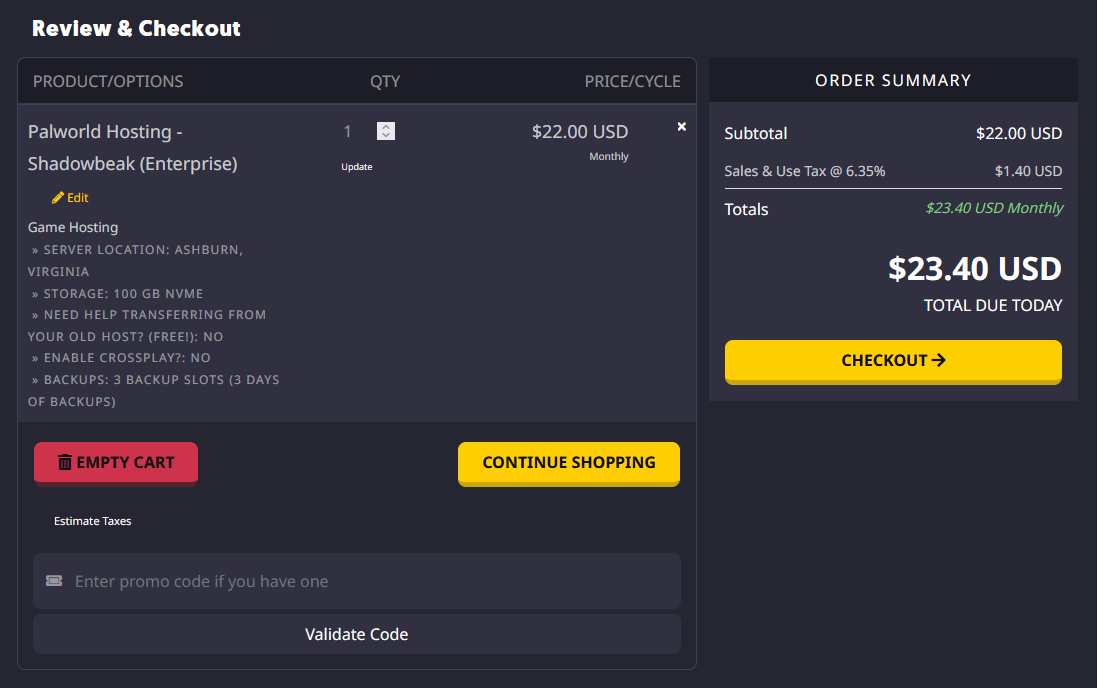Viewport: 1097px width, 688px height.
Task: Click the Subtotal amount $22.00 USD
Action: [x=1019, y=133]
